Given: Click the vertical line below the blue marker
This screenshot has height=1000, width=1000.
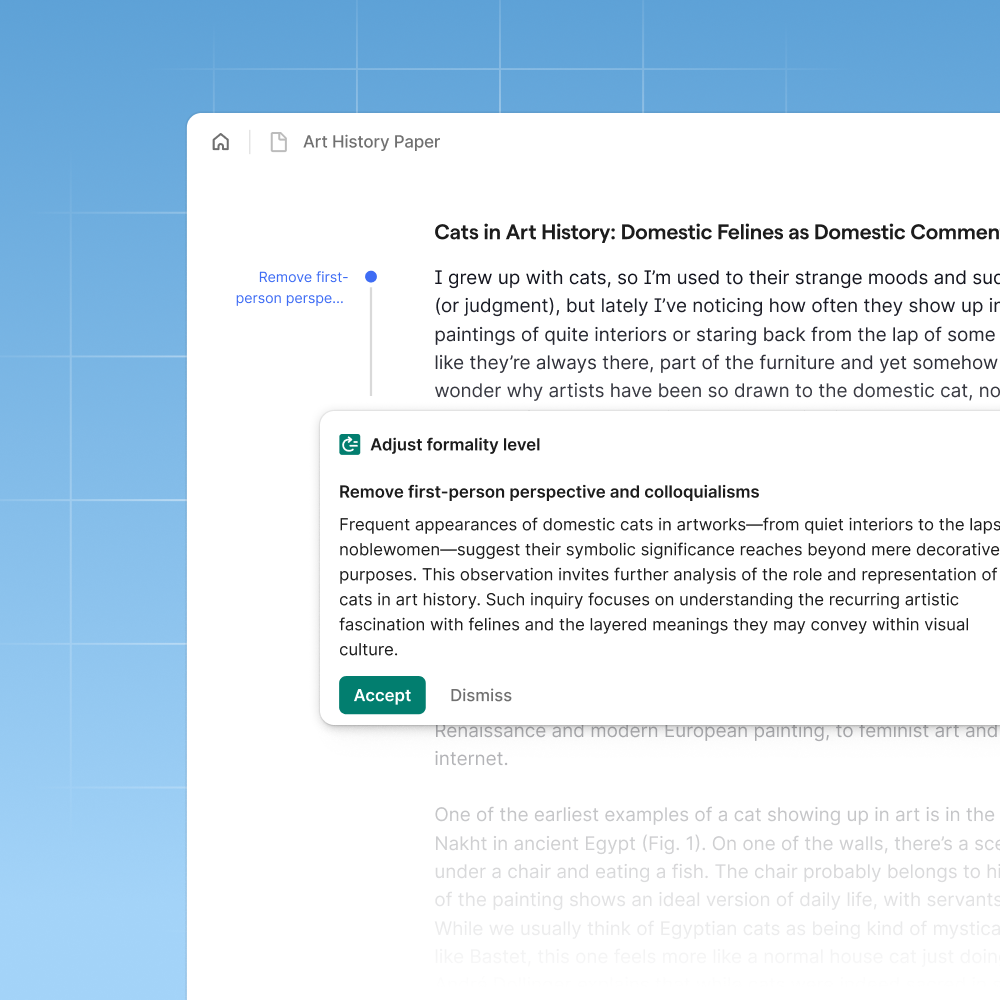Looking at the screenshot, I should point(371,340).
